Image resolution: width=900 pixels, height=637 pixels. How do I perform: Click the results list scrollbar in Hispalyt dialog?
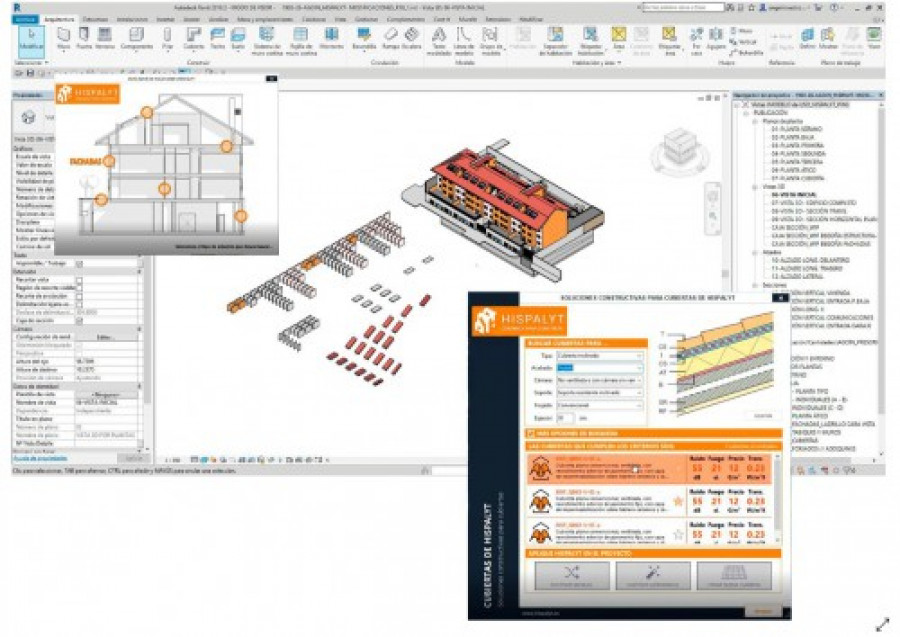tap(778, 499)
